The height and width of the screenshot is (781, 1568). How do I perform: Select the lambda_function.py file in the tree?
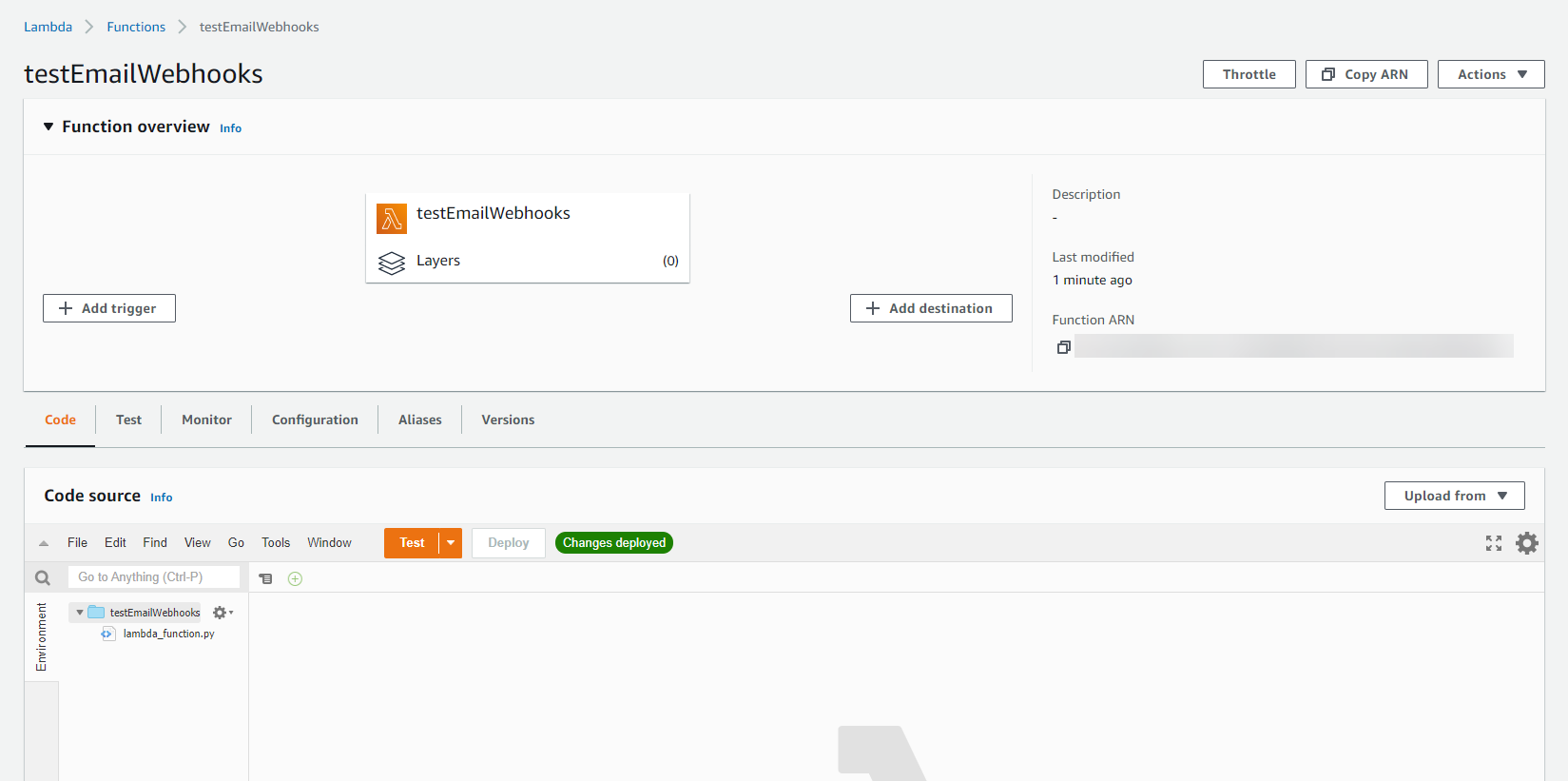(x=168, y=634)
